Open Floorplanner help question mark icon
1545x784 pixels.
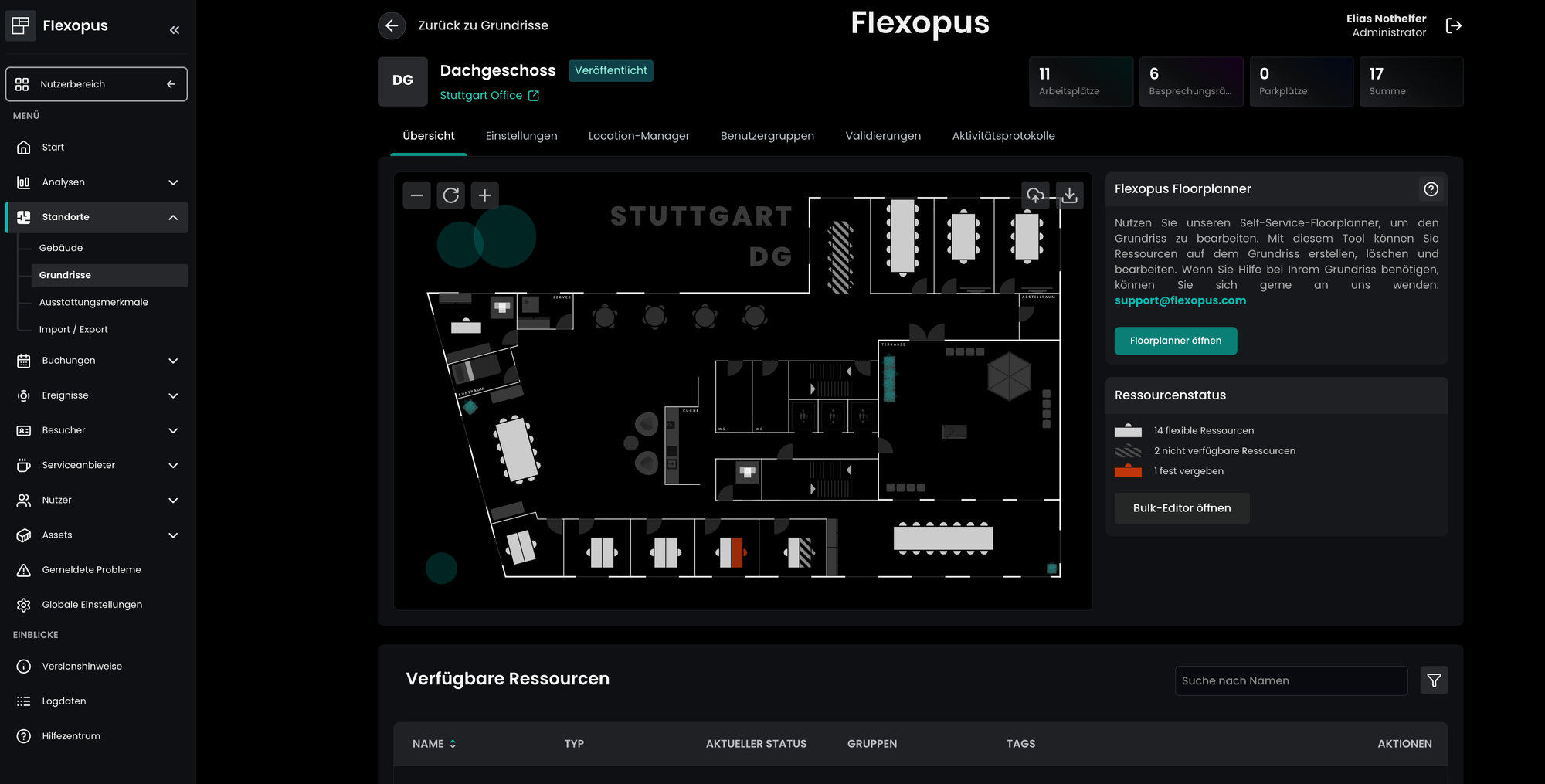point(1431,189)
